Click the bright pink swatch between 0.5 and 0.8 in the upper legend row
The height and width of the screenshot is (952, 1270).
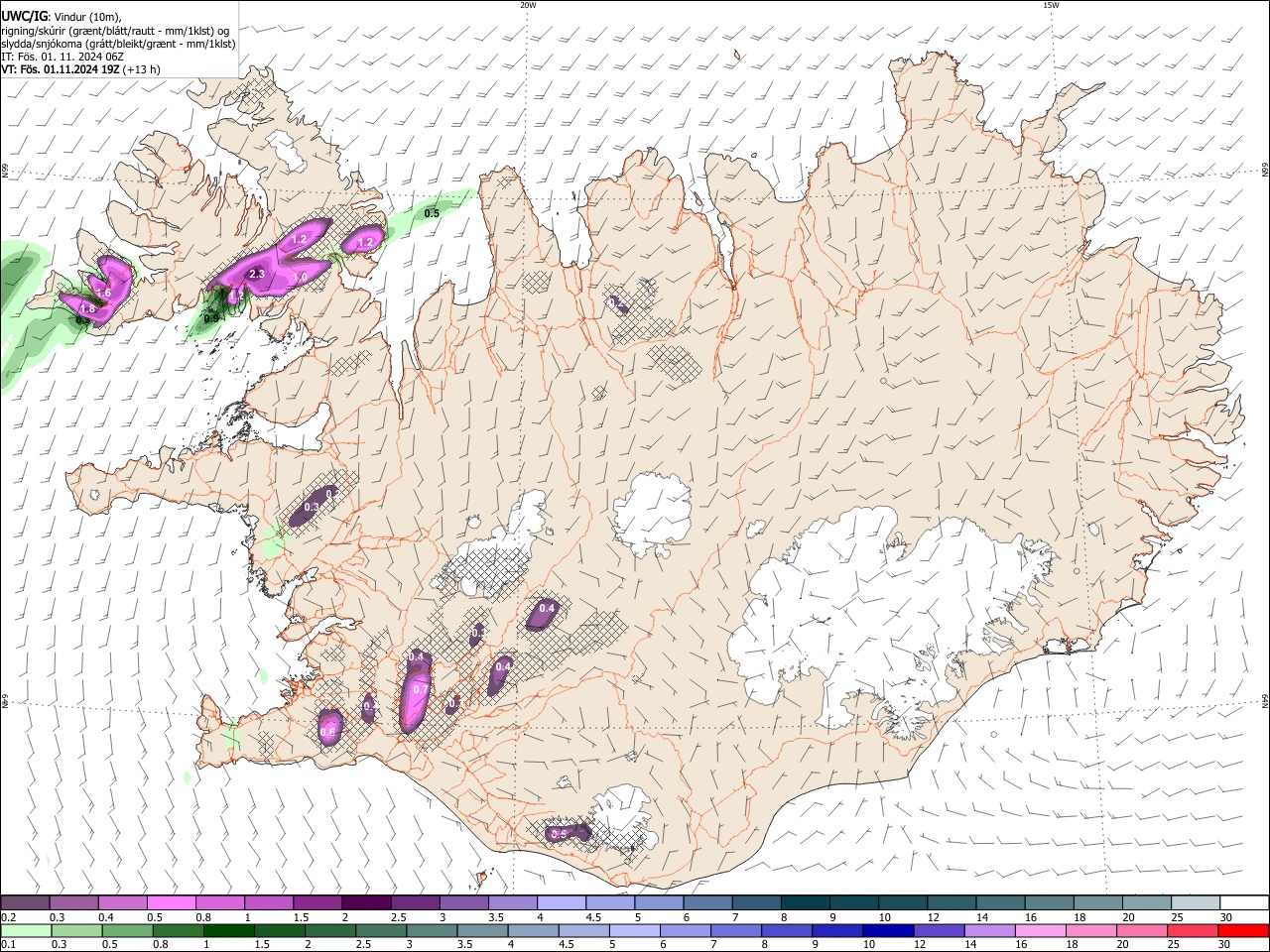(172, 903)
